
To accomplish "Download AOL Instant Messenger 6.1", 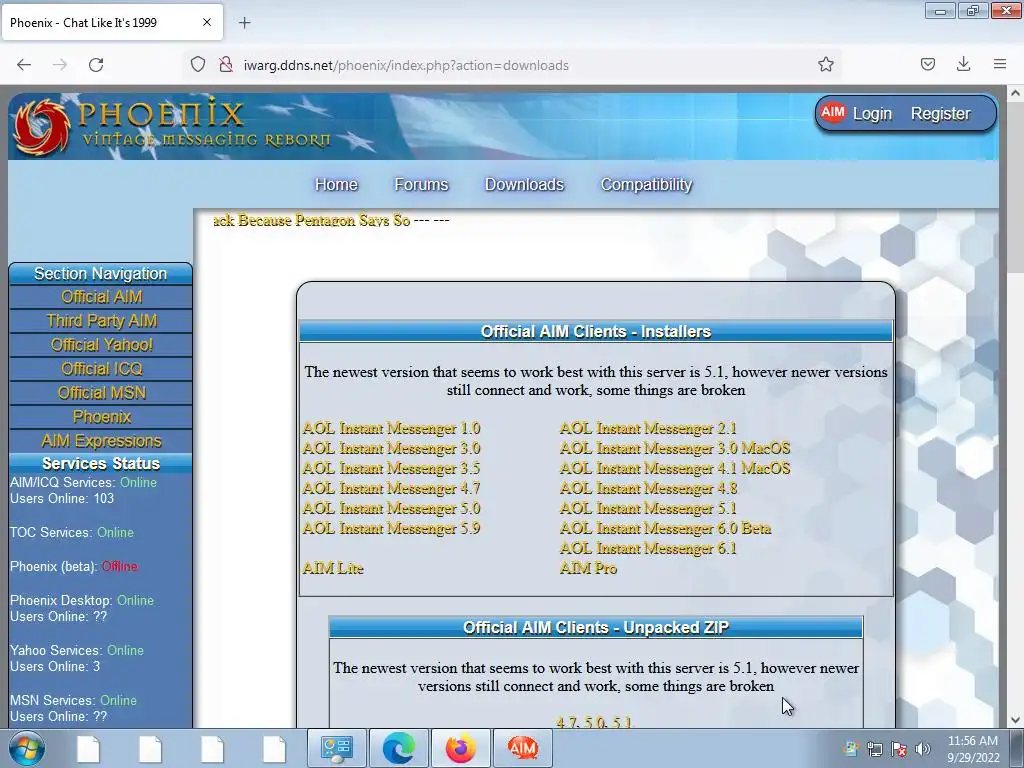I will point(648,549).
